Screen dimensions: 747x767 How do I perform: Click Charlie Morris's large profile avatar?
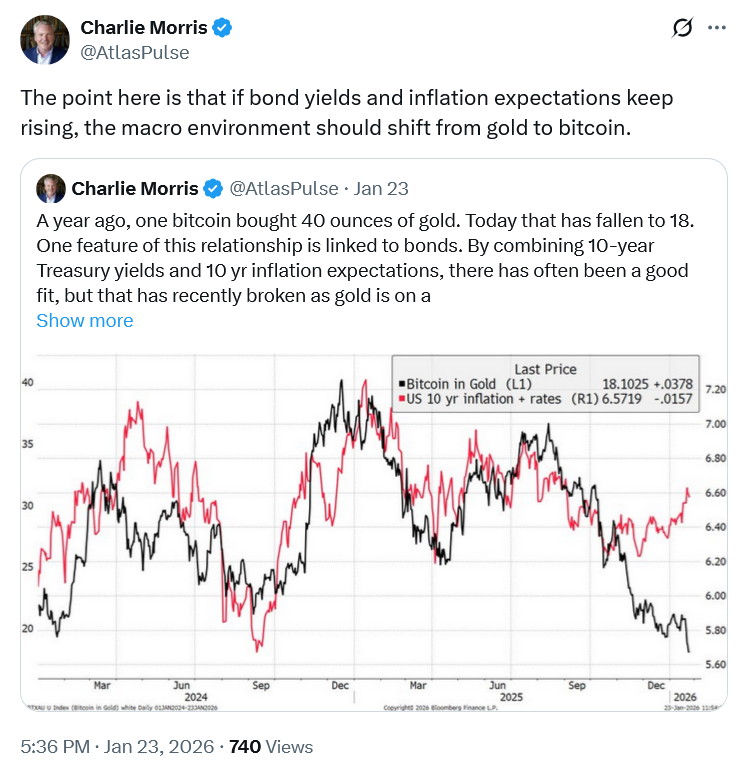point(45,40)
